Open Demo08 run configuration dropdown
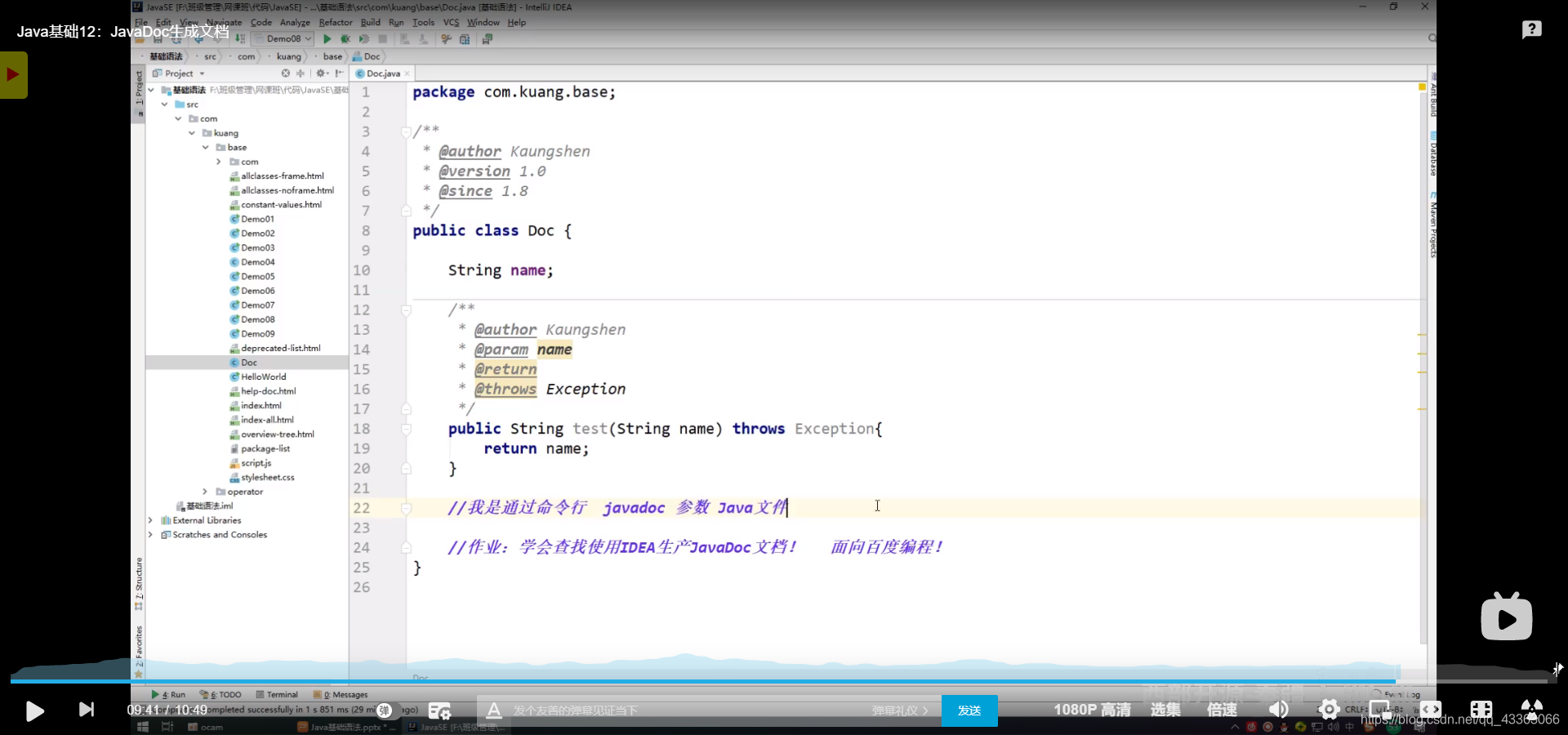 [283, 39]
